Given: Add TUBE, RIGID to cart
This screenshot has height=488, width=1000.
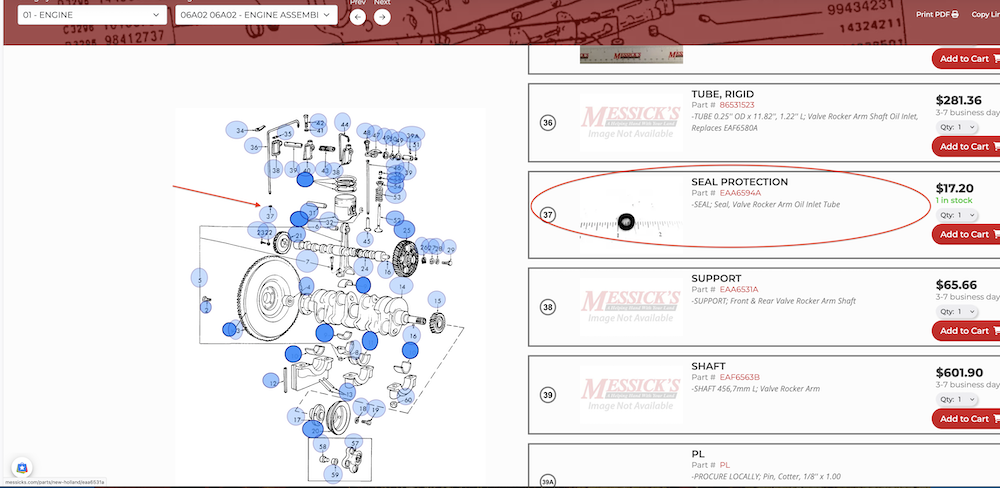Looking at the screenshot, I should [x=966, y=146].
